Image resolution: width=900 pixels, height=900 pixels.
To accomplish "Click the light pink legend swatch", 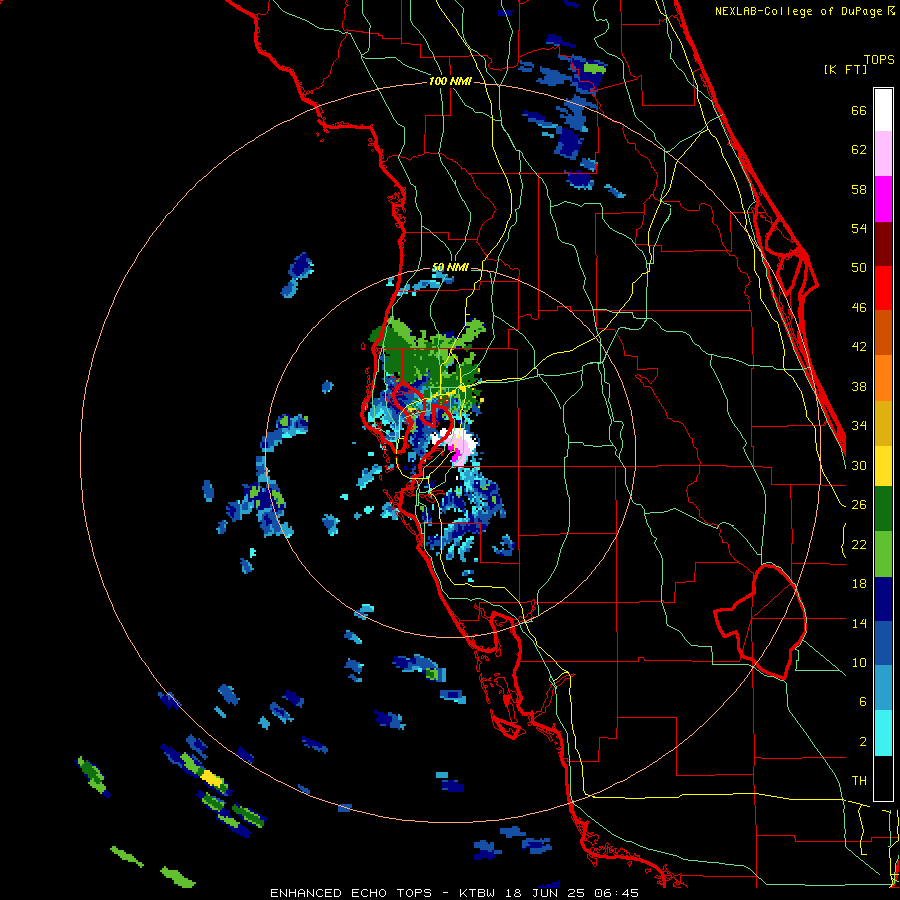I will point(883,153).
